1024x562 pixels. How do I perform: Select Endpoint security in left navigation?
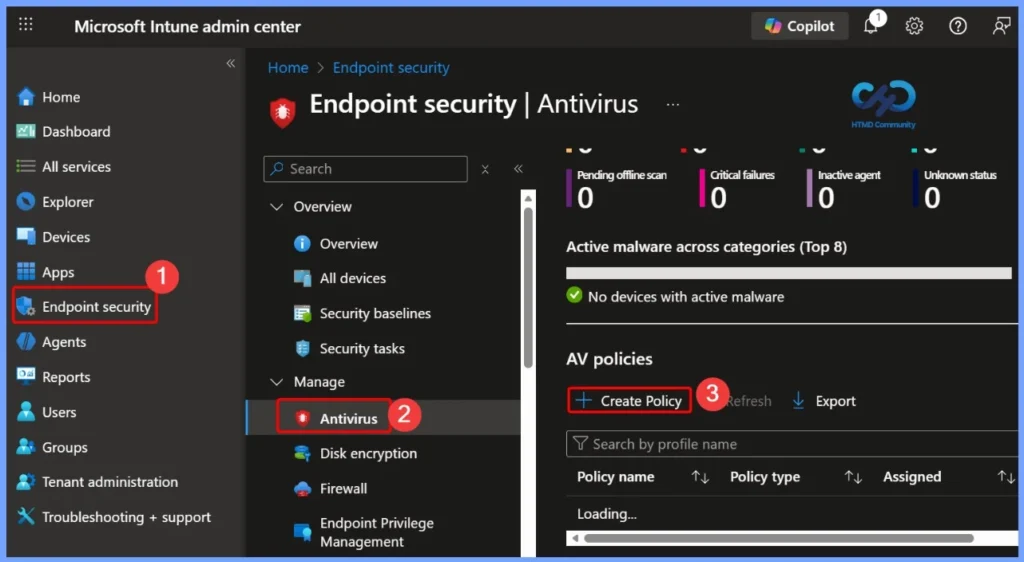(84, 307)
